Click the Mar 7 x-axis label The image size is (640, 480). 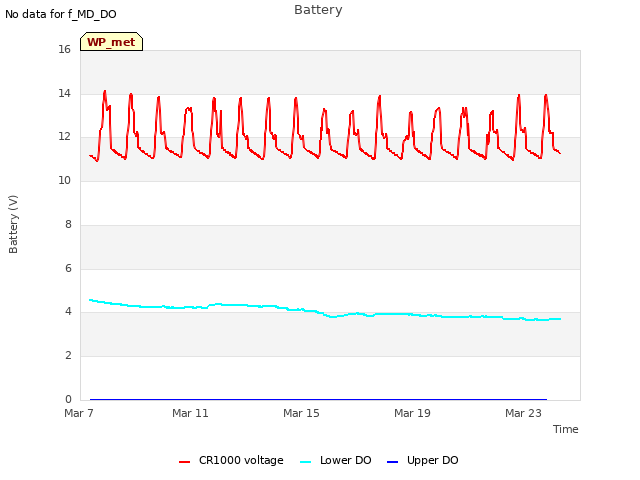(x=79, y=413)
